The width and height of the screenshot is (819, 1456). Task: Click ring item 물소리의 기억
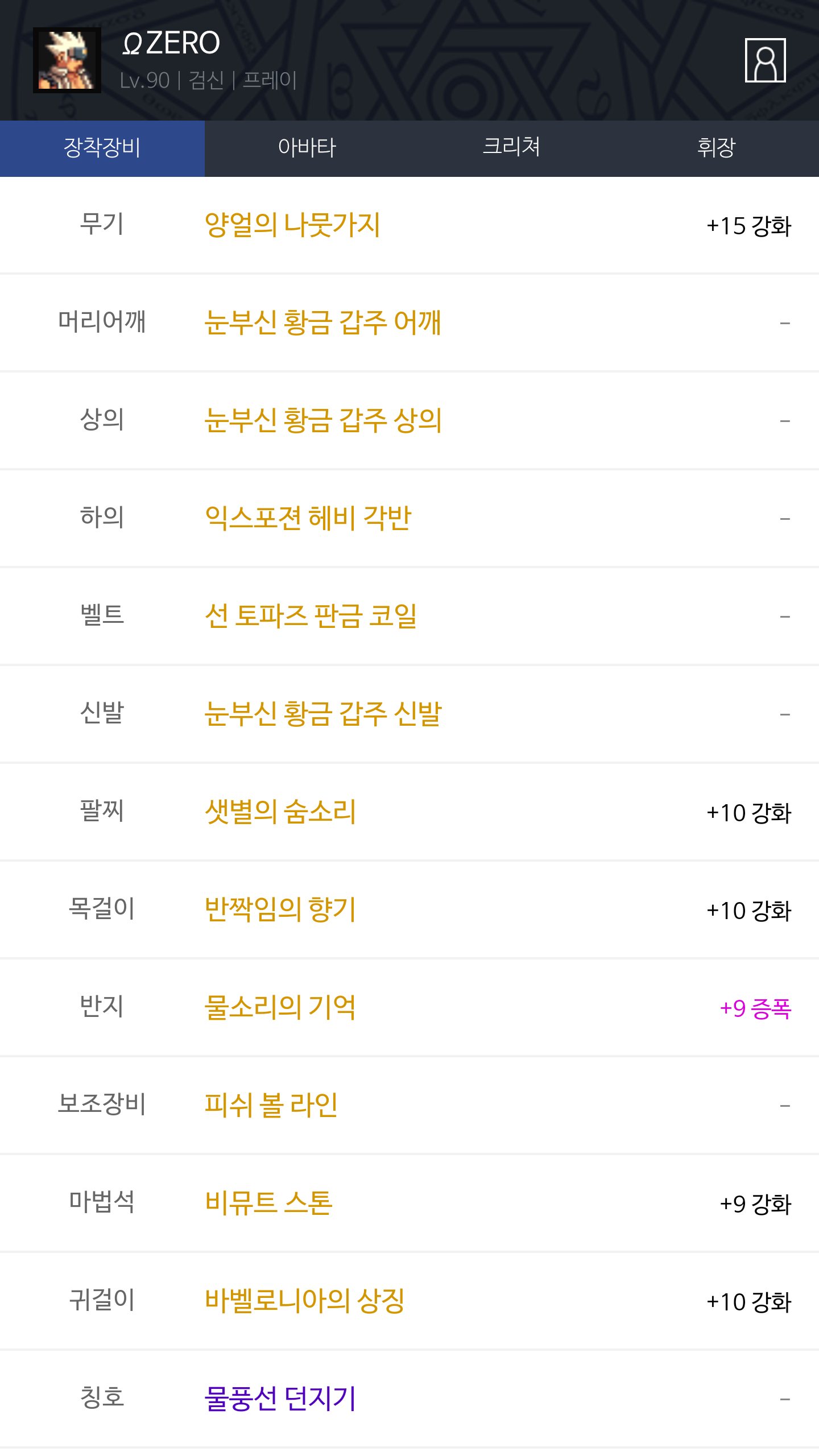click(x=280, y=1007)
